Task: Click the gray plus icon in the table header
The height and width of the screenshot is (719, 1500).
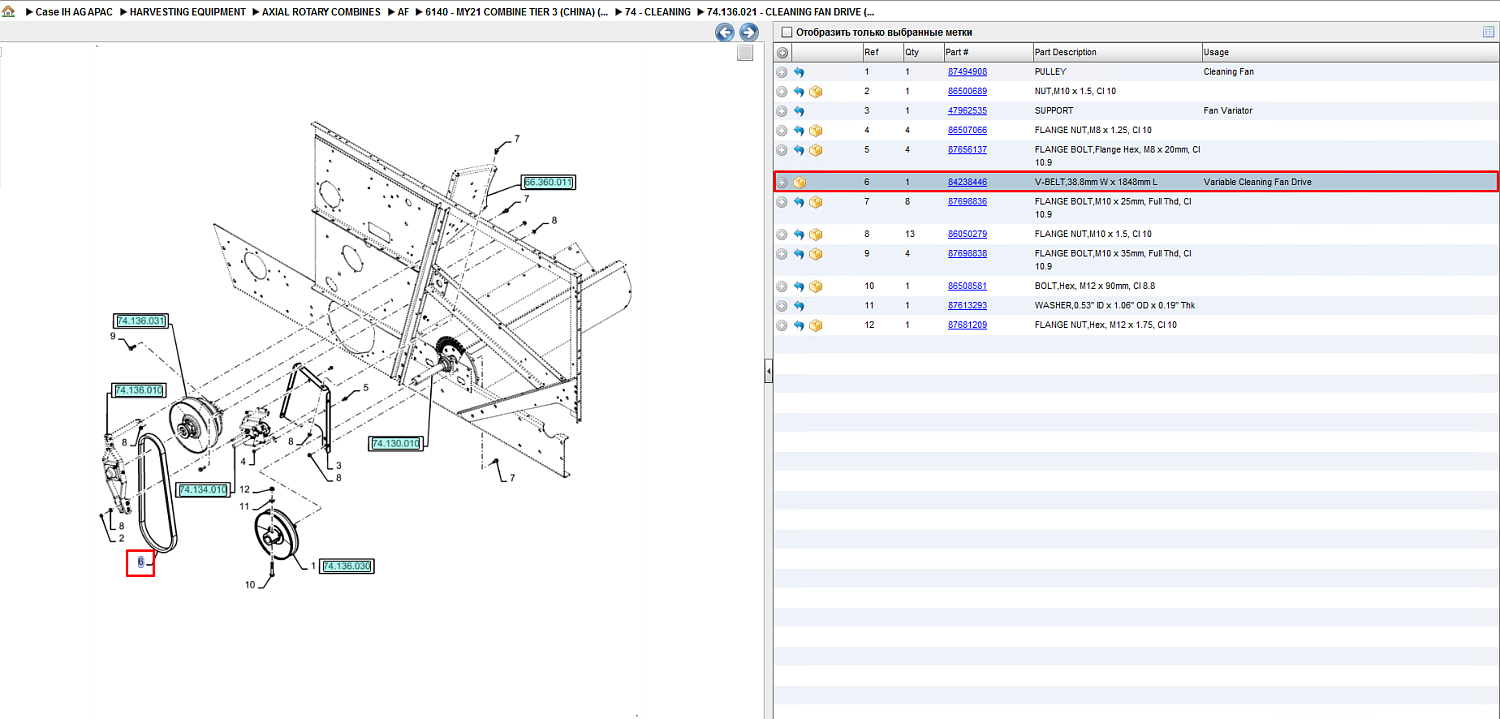Action: [782, 52]
